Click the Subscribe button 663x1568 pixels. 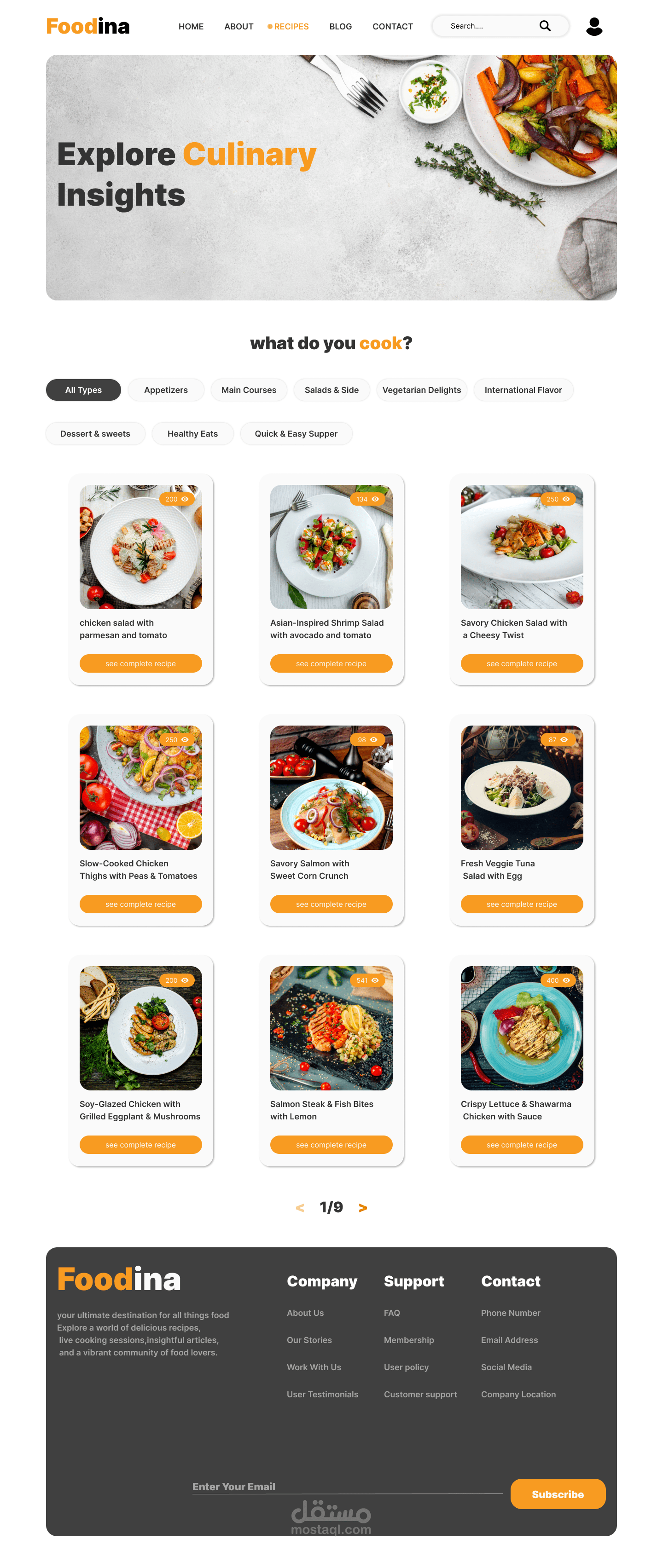[558, 1494]
